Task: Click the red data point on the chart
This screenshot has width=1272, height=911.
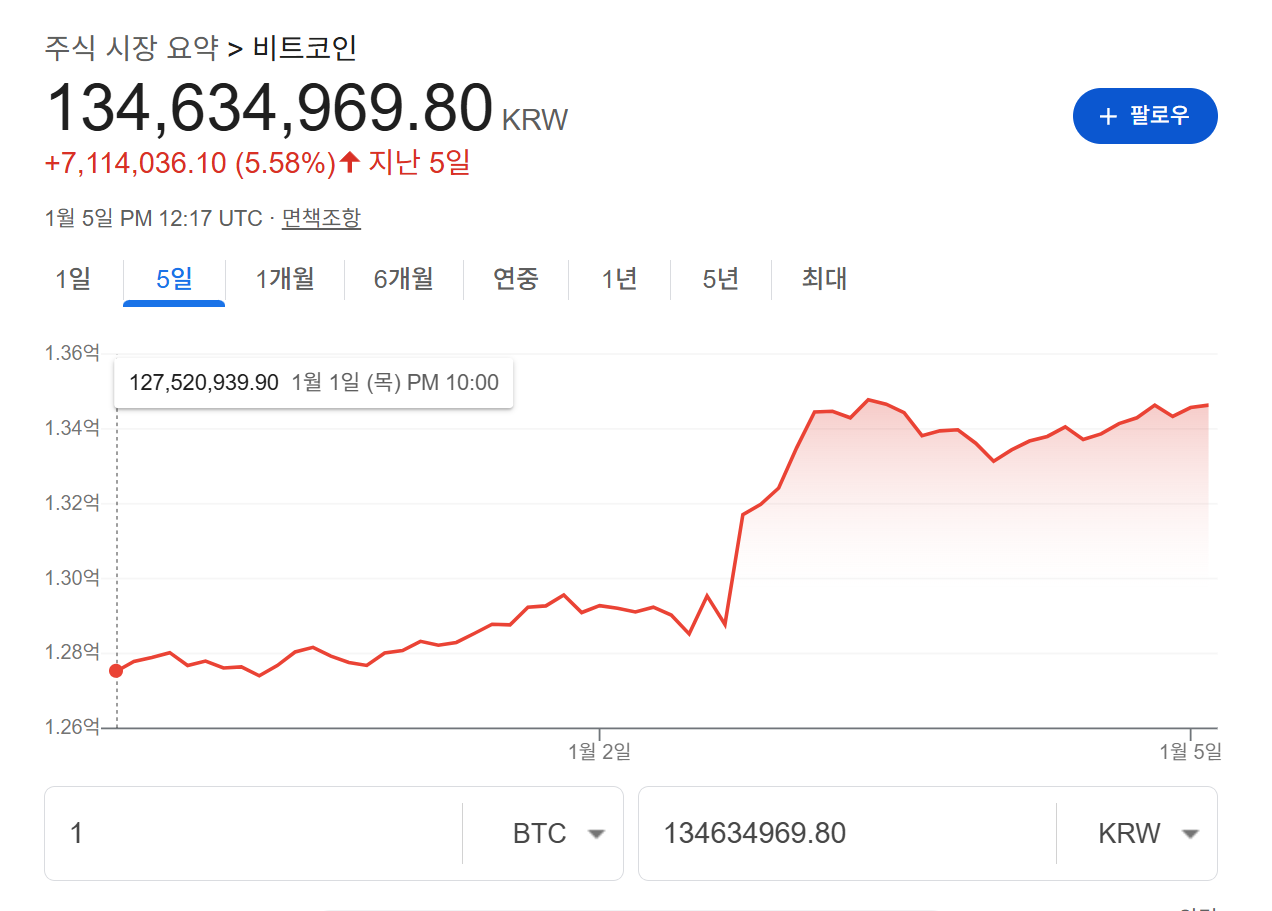Action: tap(117, 669)
